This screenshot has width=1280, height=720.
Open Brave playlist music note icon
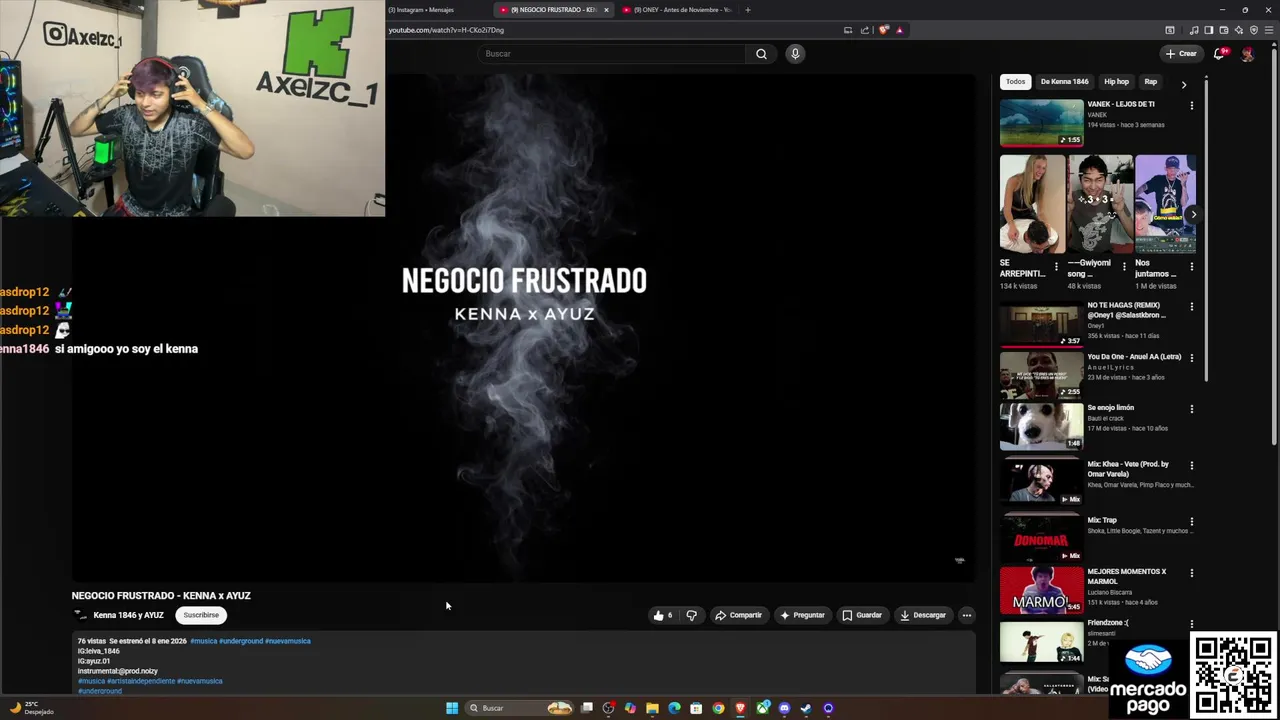[x=1194, y=30]
